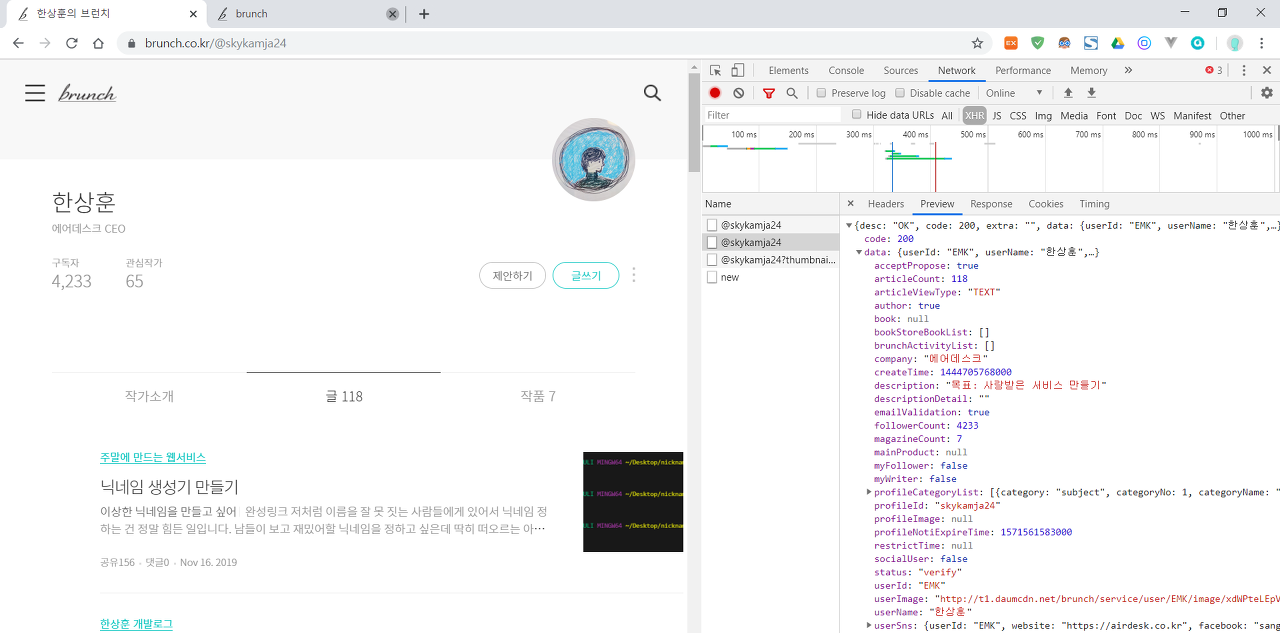Open the Chrome profile avatar
Screen dimensions: 1280x633
[1235, 43]
